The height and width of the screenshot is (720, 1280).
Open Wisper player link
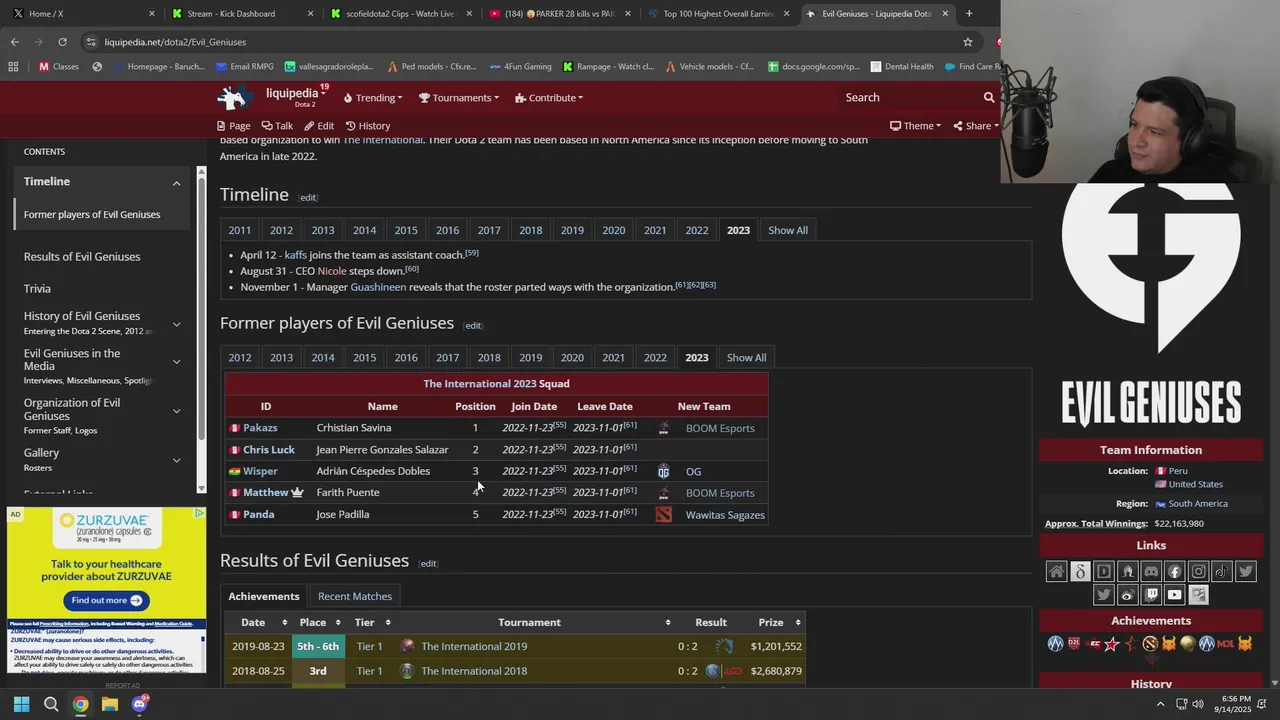click(260, 471)
